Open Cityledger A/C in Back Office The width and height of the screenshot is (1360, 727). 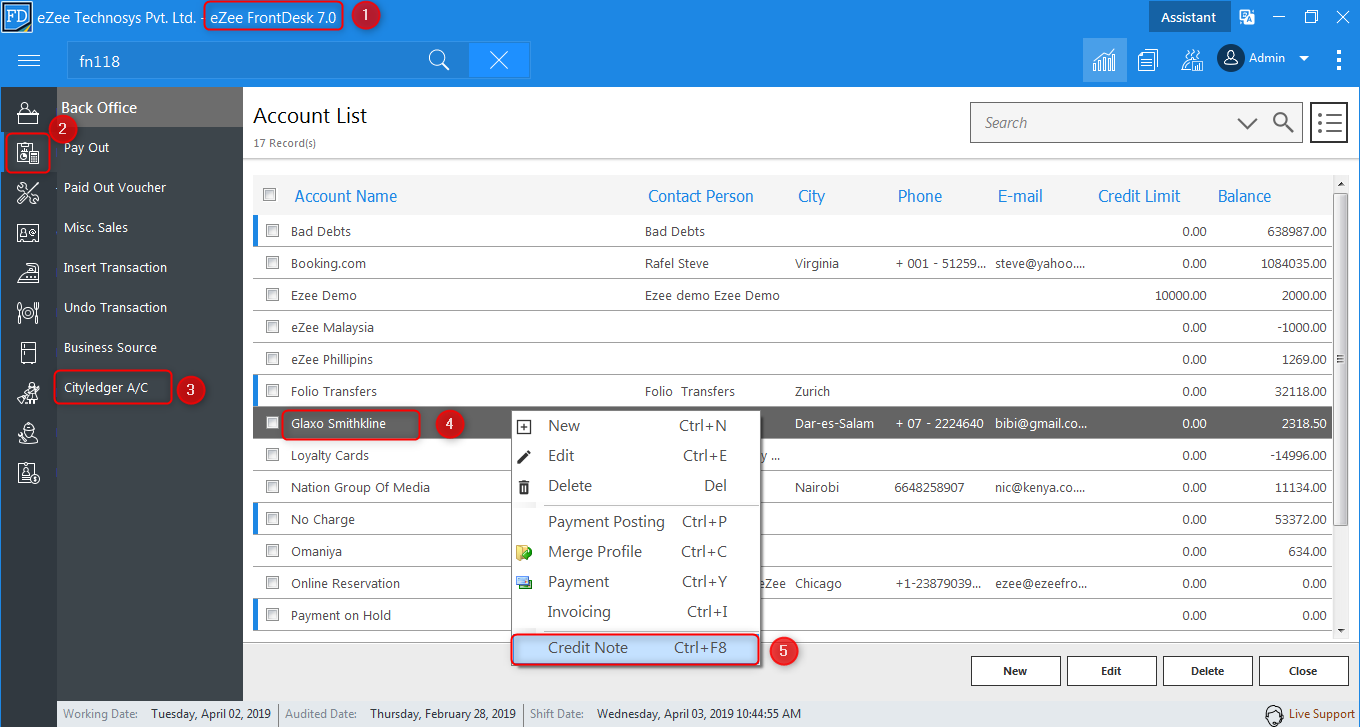coord(106,388)
